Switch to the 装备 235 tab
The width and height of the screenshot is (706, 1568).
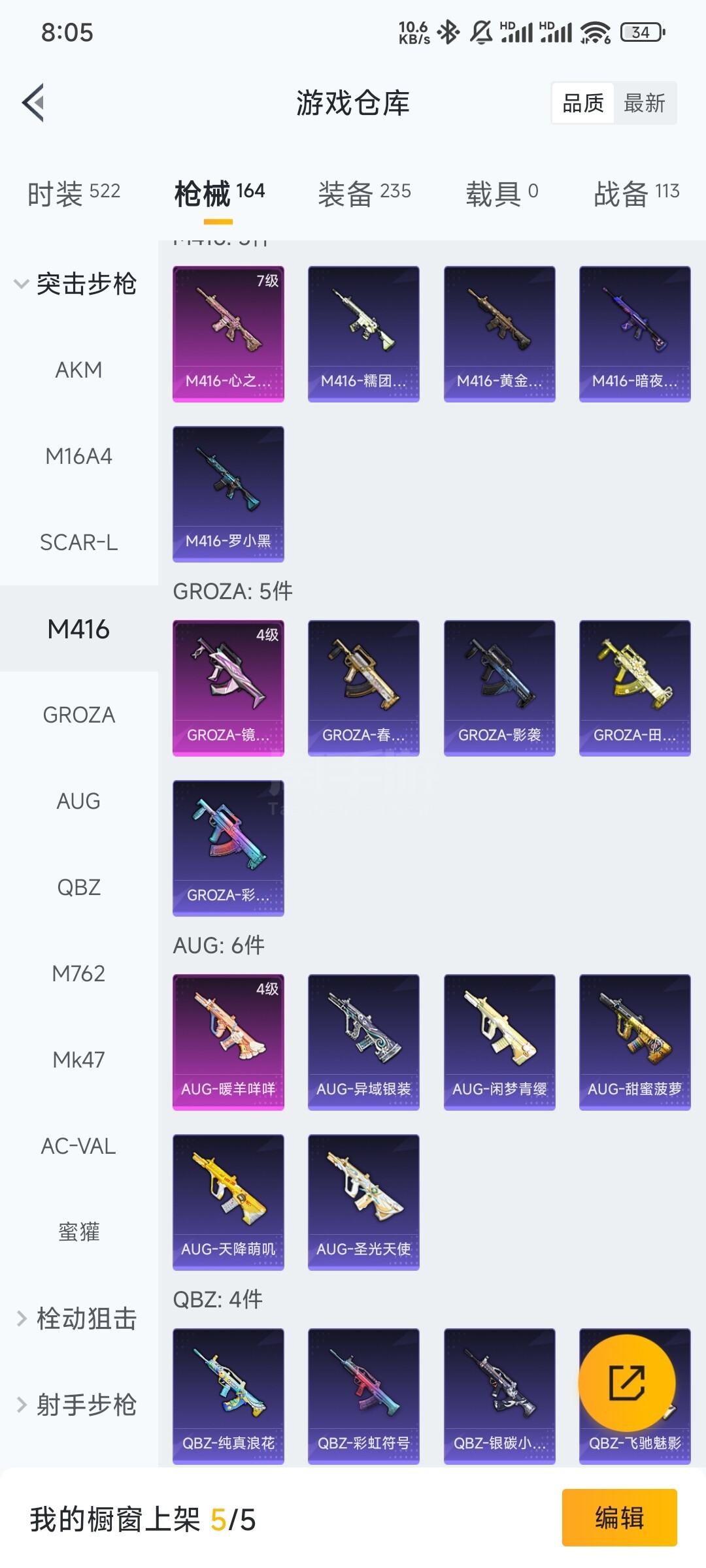[364, 193]
